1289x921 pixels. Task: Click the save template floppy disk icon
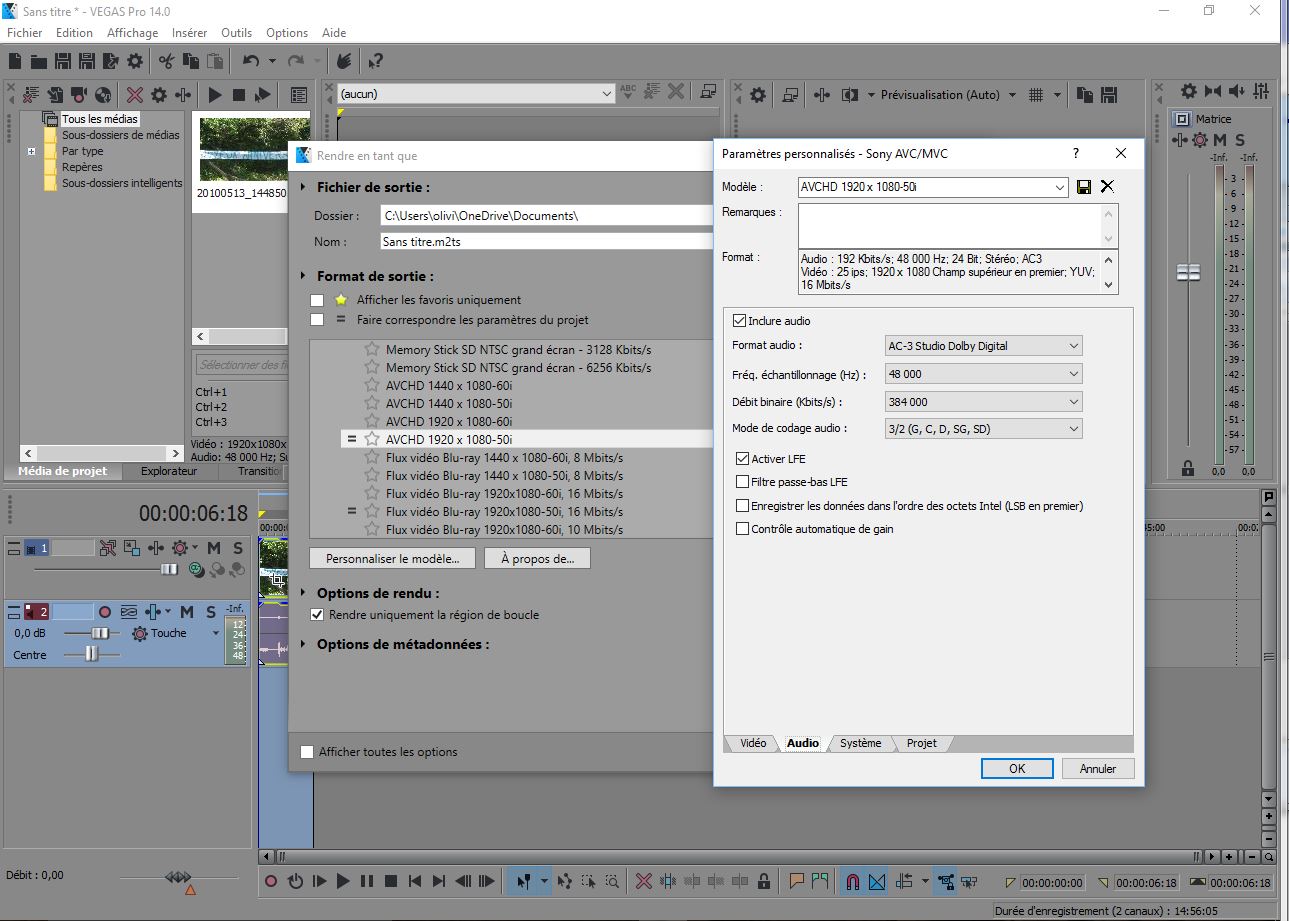click(1084, 187)
